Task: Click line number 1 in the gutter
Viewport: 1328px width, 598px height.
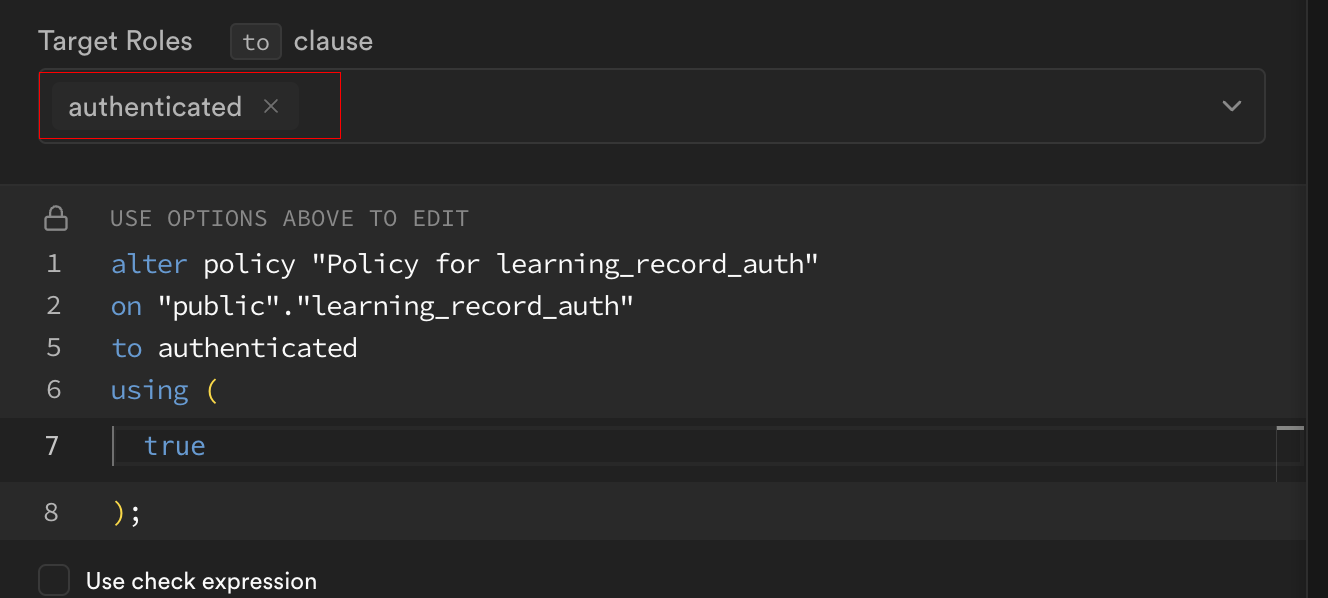Action: (54, 264)
